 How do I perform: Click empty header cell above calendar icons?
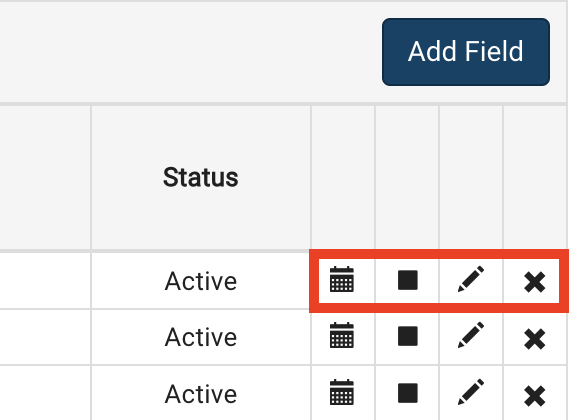[x=343, y=178]
